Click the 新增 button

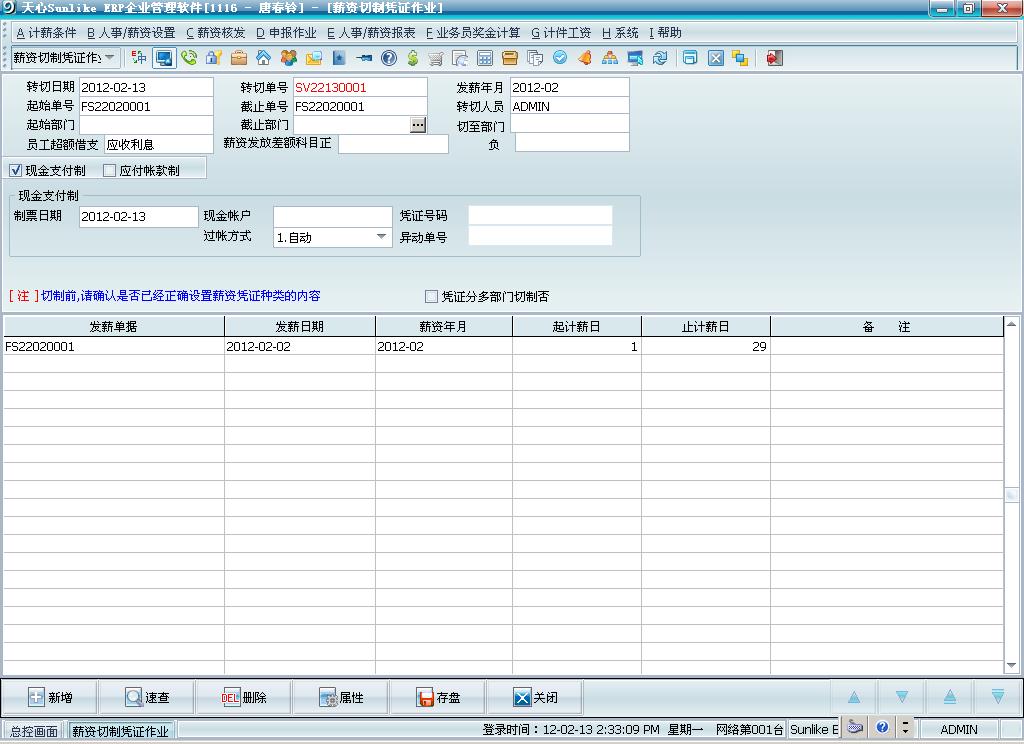click(x=50, y=698)
